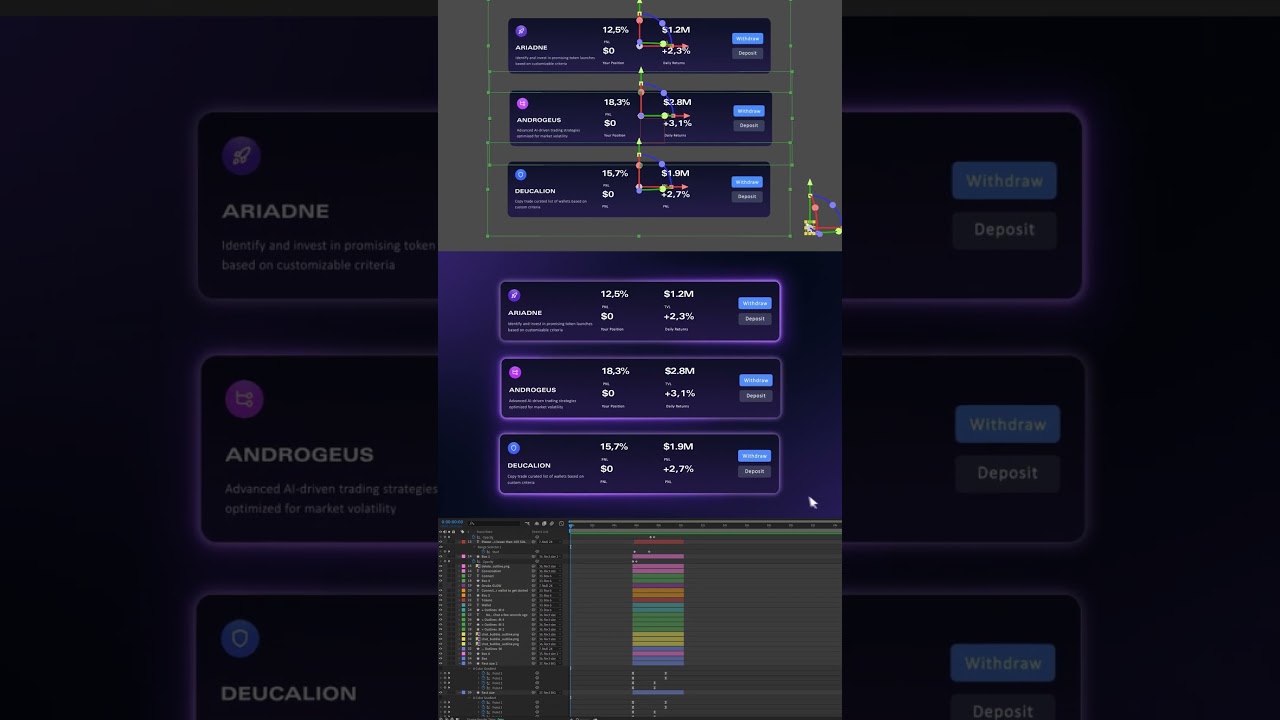Hide the Tokens layer
The height and width of the screenshot is (720, 1280).
tap(441, 600)
